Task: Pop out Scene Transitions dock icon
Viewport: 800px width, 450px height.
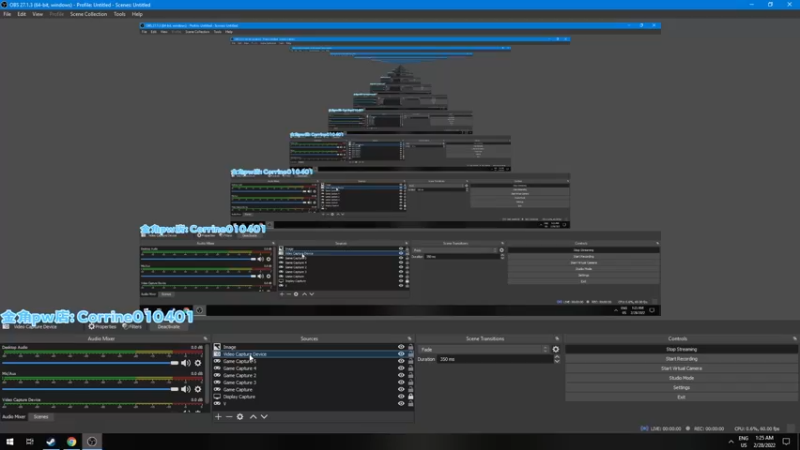Action: (x=557, y=339)
